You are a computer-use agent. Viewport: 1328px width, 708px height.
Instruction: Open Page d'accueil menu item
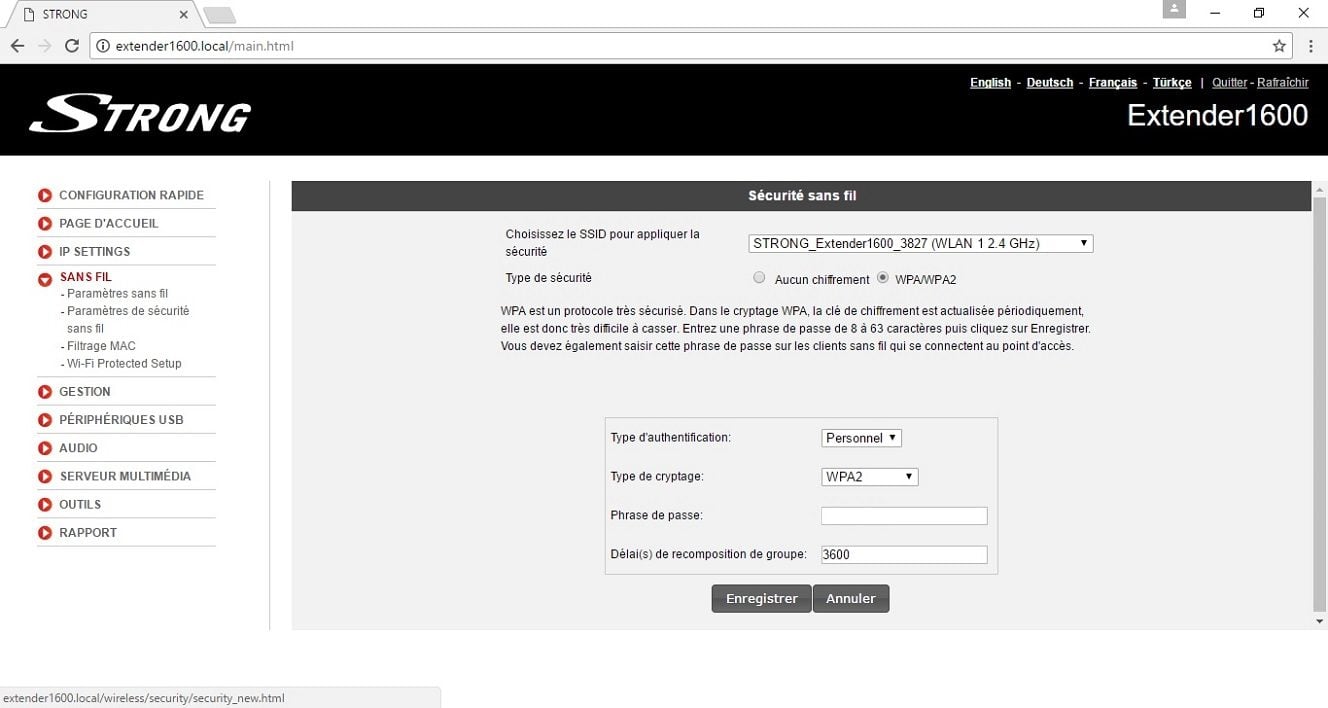[108, 224]
